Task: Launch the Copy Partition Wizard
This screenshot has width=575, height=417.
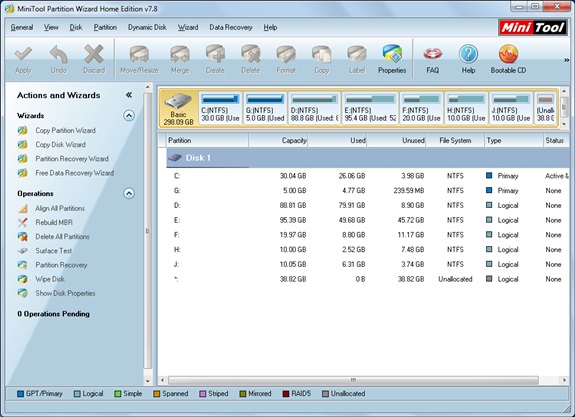Action: tap(65, 131)
